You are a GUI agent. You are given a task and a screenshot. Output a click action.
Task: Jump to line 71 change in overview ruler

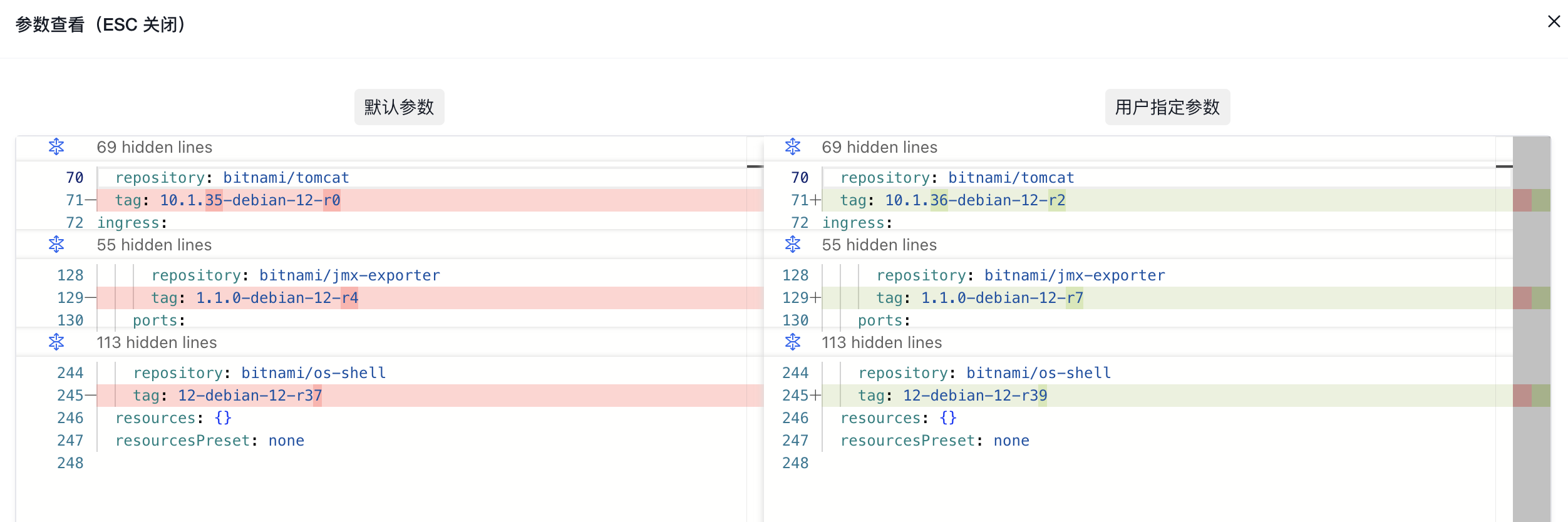[1531, 200]
